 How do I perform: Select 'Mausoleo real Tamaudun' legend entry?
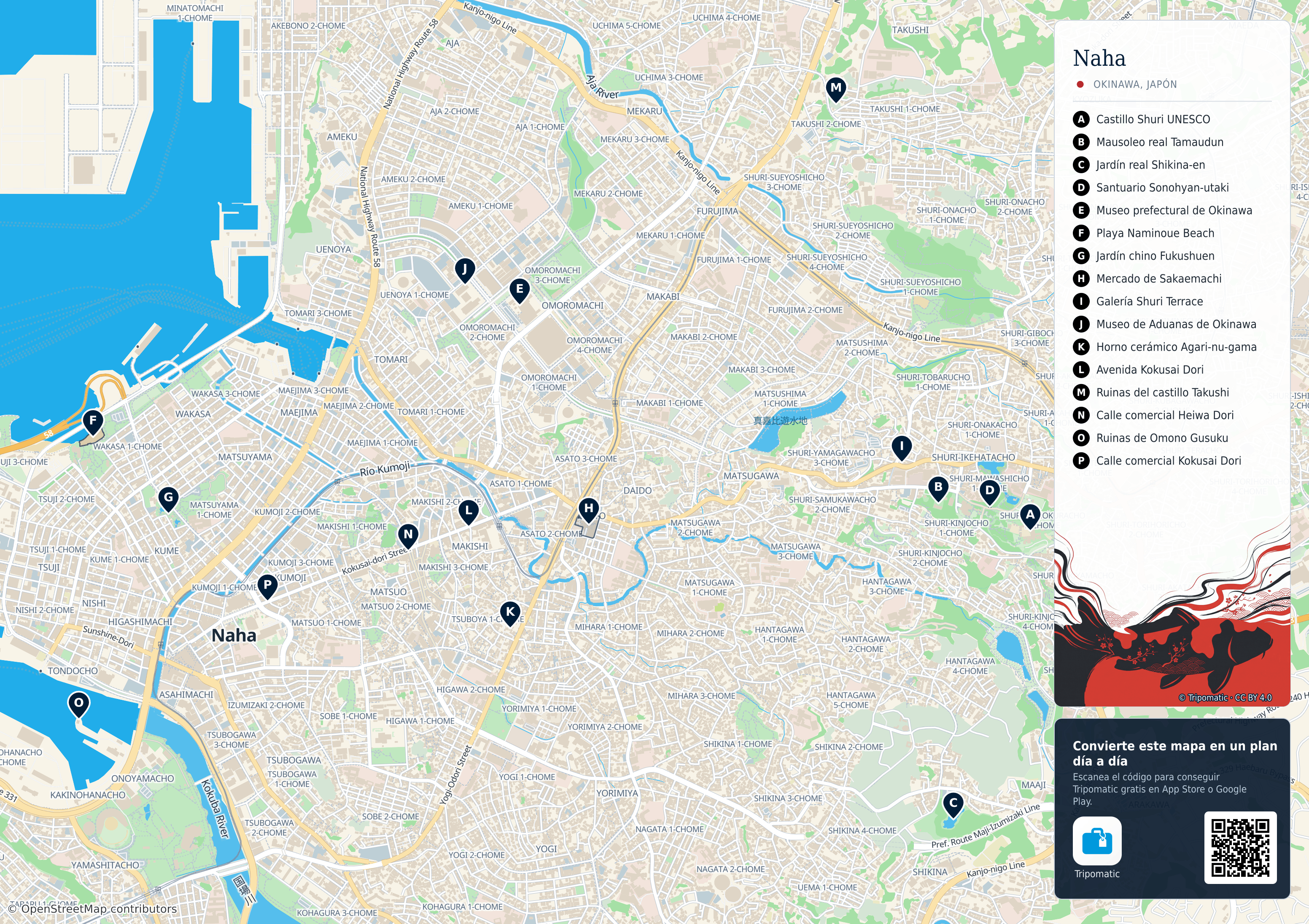[1148, 142]
